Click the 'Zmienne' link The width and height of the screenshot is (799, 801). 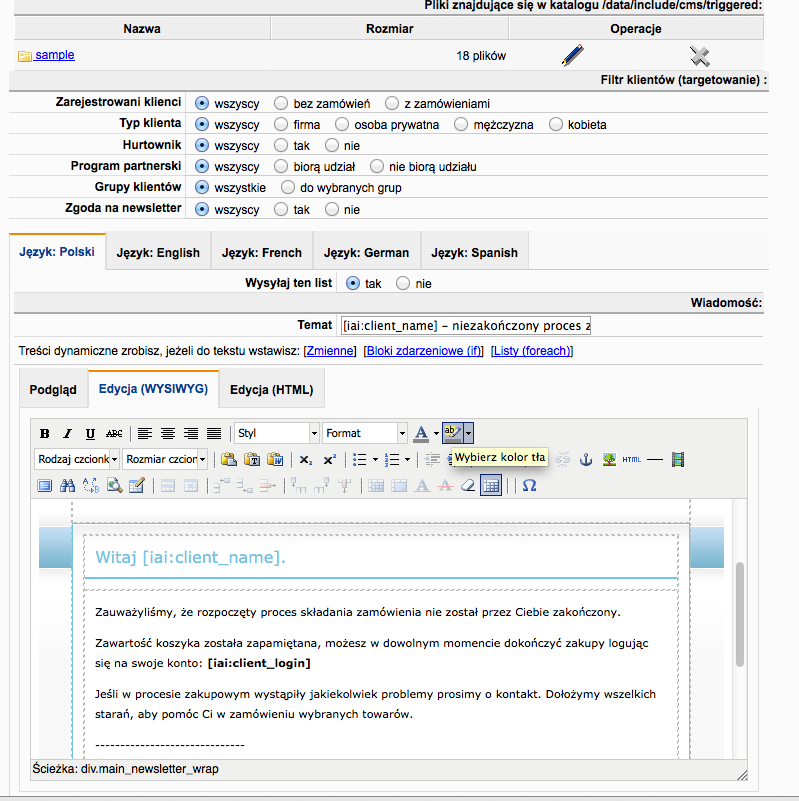pyautogui.click(x=329, y=351)
